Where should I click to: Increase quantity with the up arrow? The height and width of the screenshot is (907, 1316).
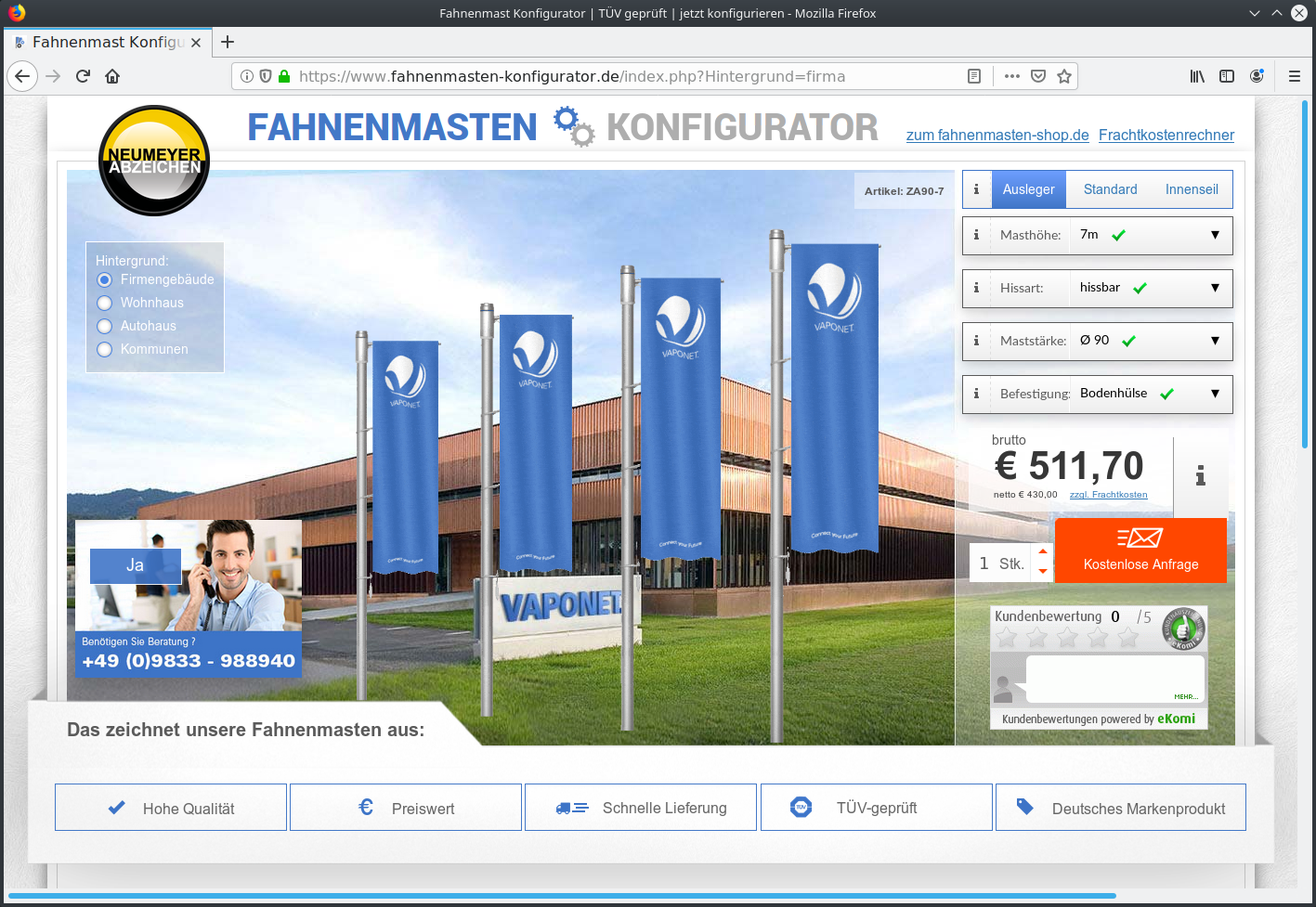tap(1043, 551)
